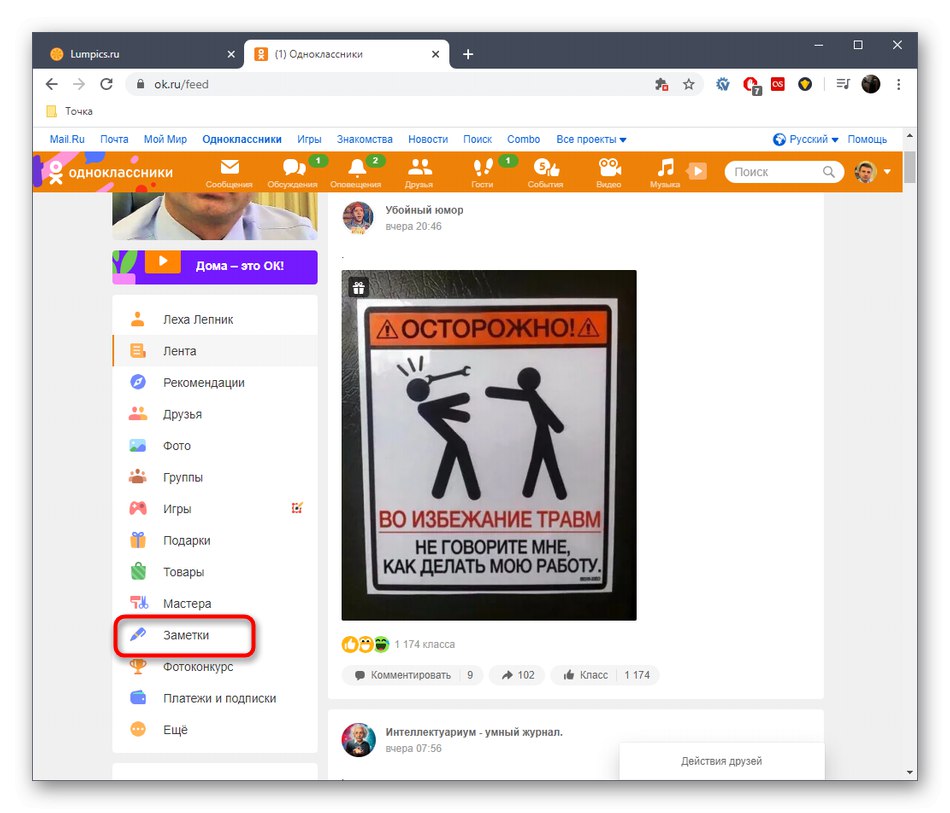950x813 pixels.
Task: Open Мастера in the sidebar
Action: pos(215,603)
